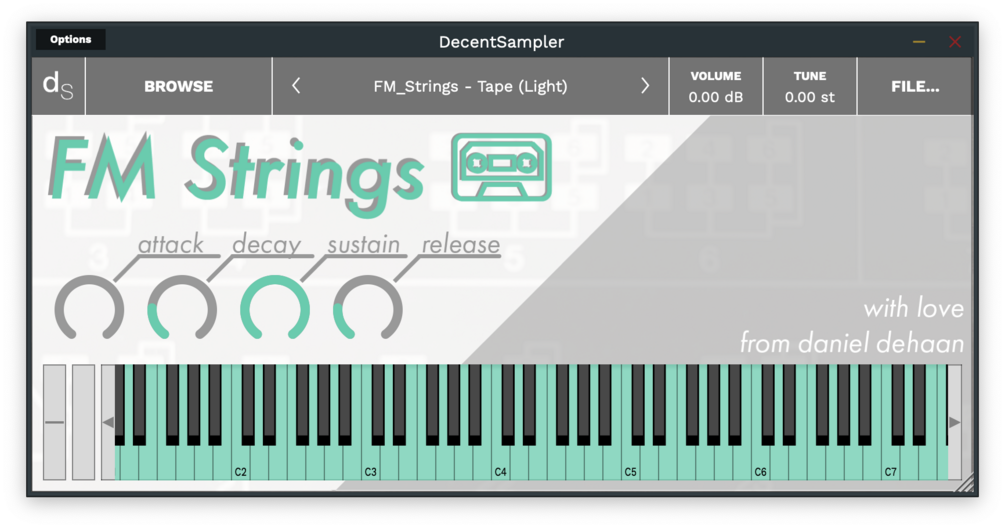
Task: Click the DecentSampler dS logo icon
Action: click(58, 87)
